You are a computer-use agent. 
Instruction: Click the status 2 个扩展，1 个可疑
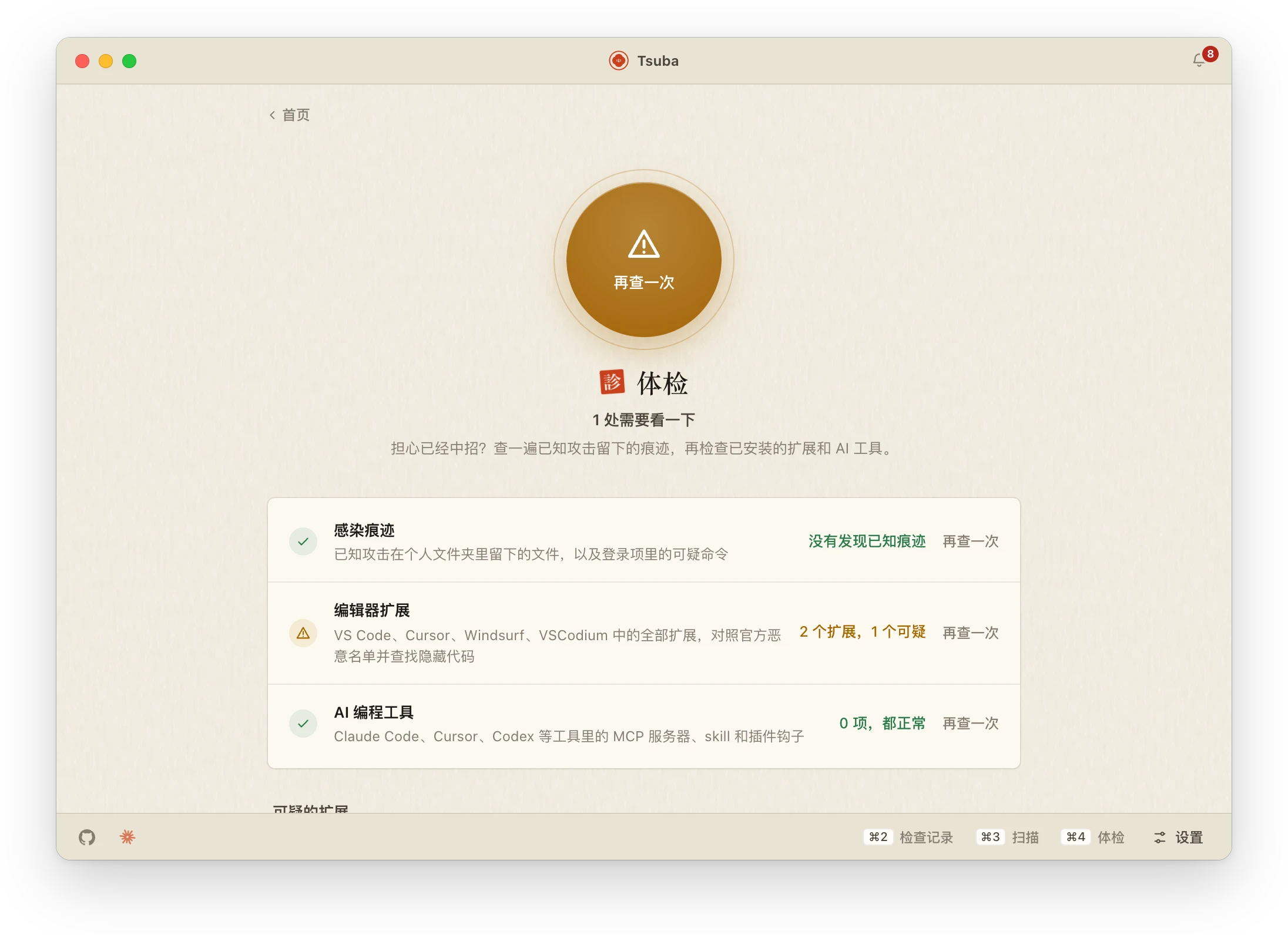coord(863,632)
